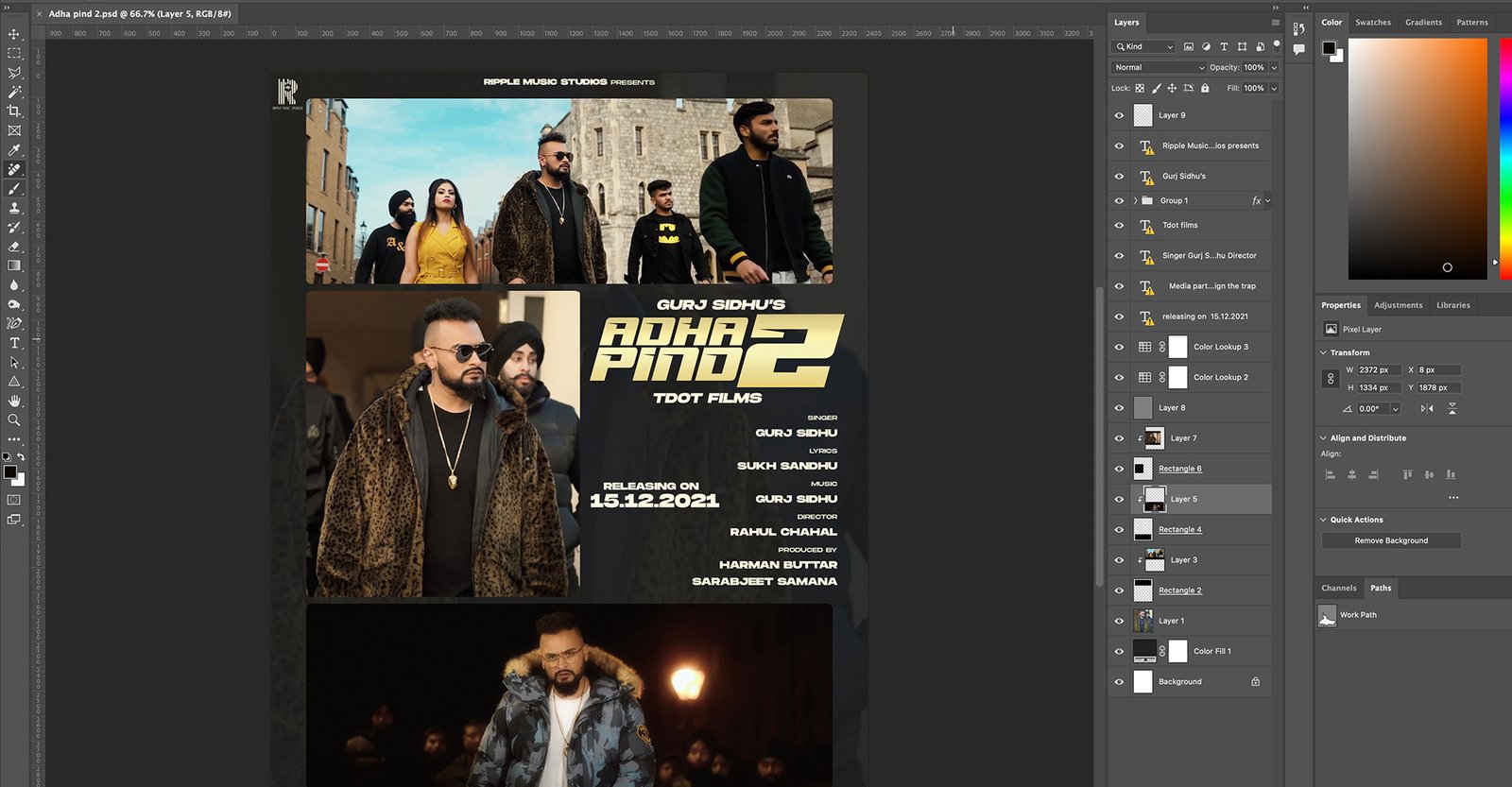
Task: Click the Remove Background button
Action: coord(1391,541)
